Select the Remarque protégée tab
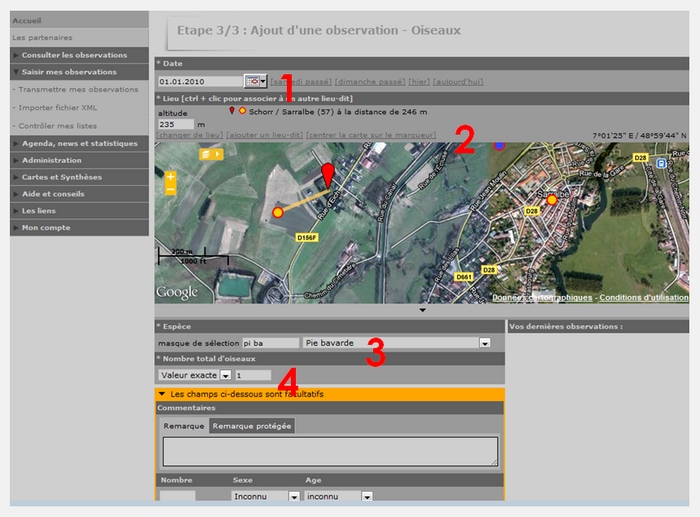700x517 pixels. [252, 426]
